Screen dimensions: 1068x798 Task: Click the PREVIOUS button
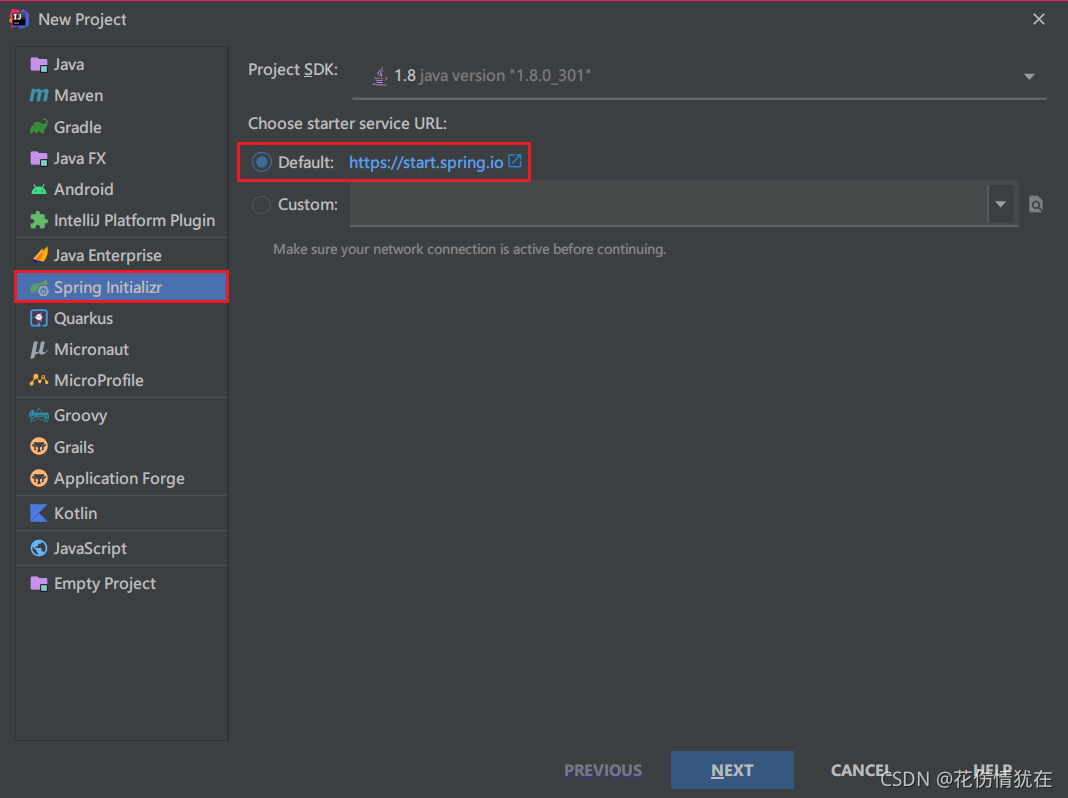603,770
